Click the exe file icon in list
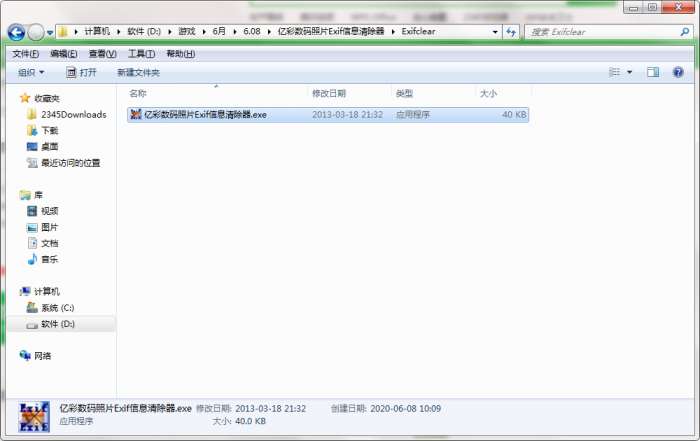 [x=136, y=115]
